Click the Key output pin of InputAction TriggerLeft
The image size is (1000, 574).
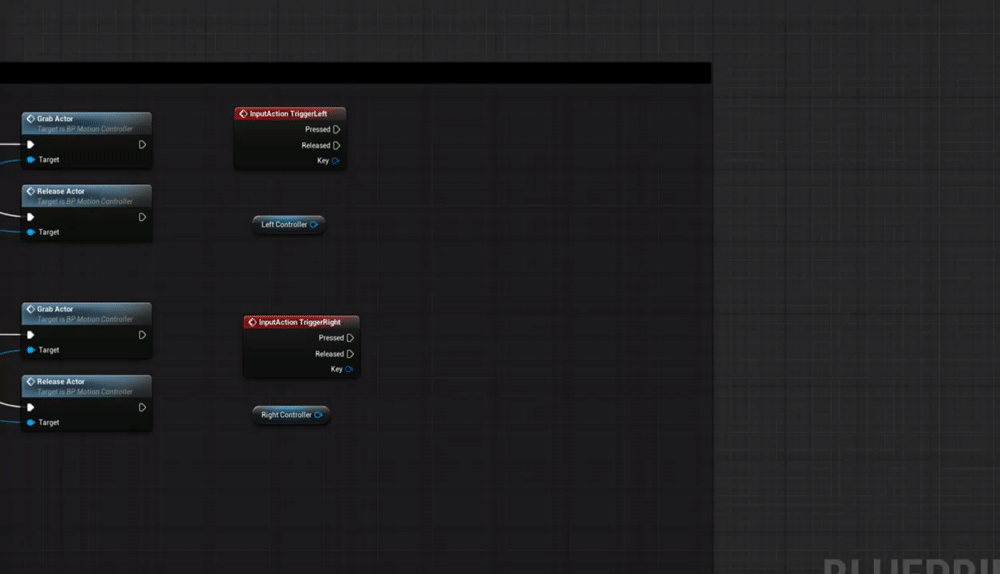click(335, 161)
